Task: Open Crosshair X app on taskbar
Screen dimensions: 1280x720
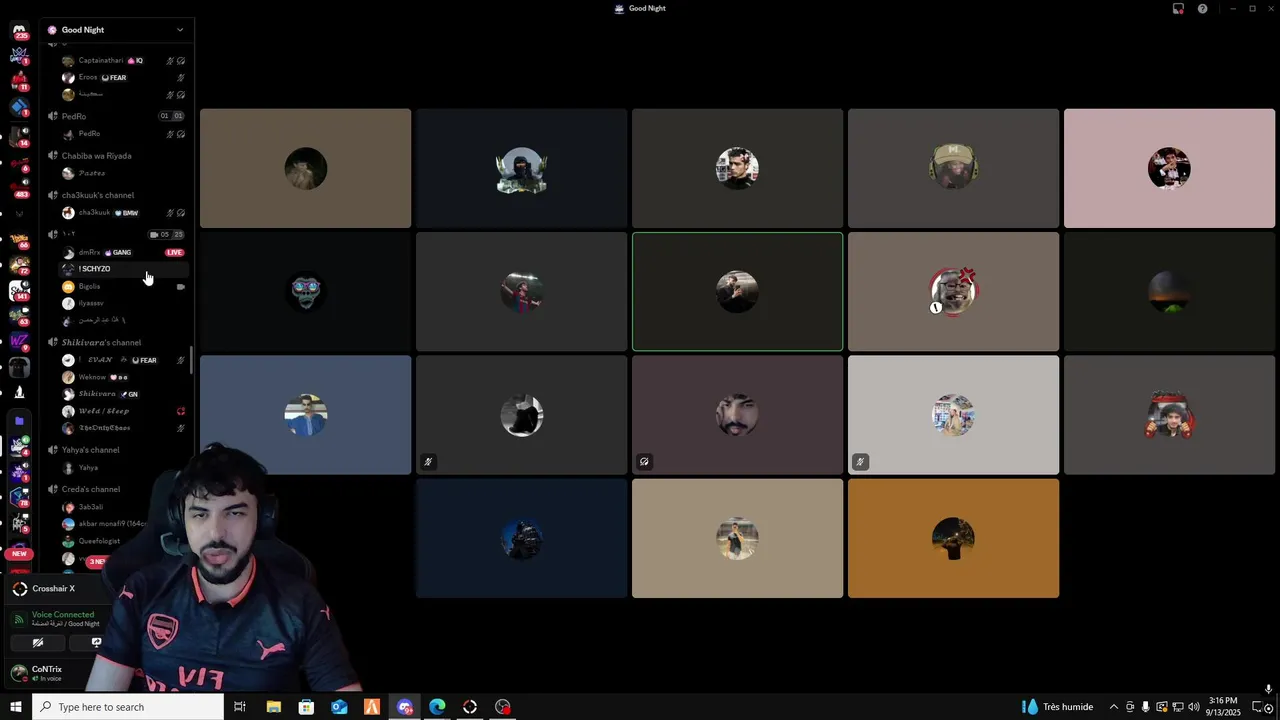Action: [x=470, y=707]
